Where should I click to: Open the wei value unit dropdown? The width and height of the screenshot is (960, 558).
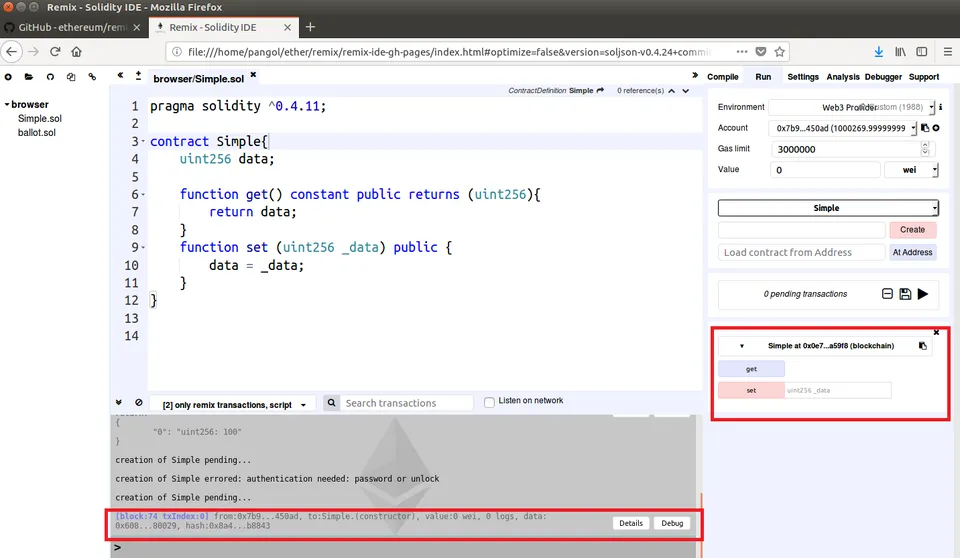click(x=911, y=170)
